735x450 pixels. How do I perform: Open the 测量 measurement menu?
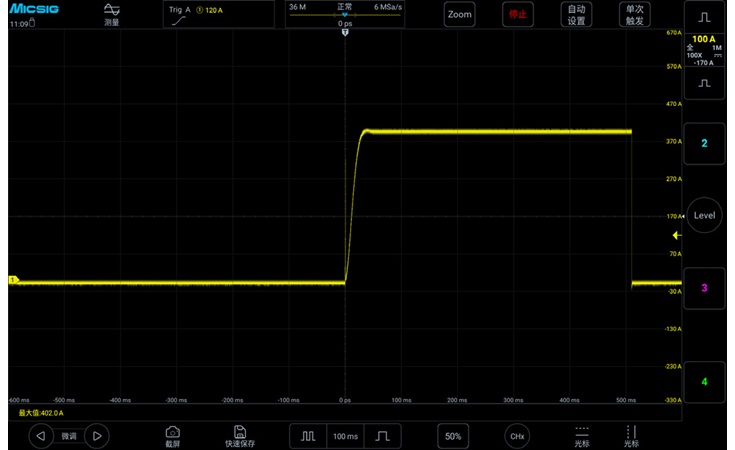point(112,14)
